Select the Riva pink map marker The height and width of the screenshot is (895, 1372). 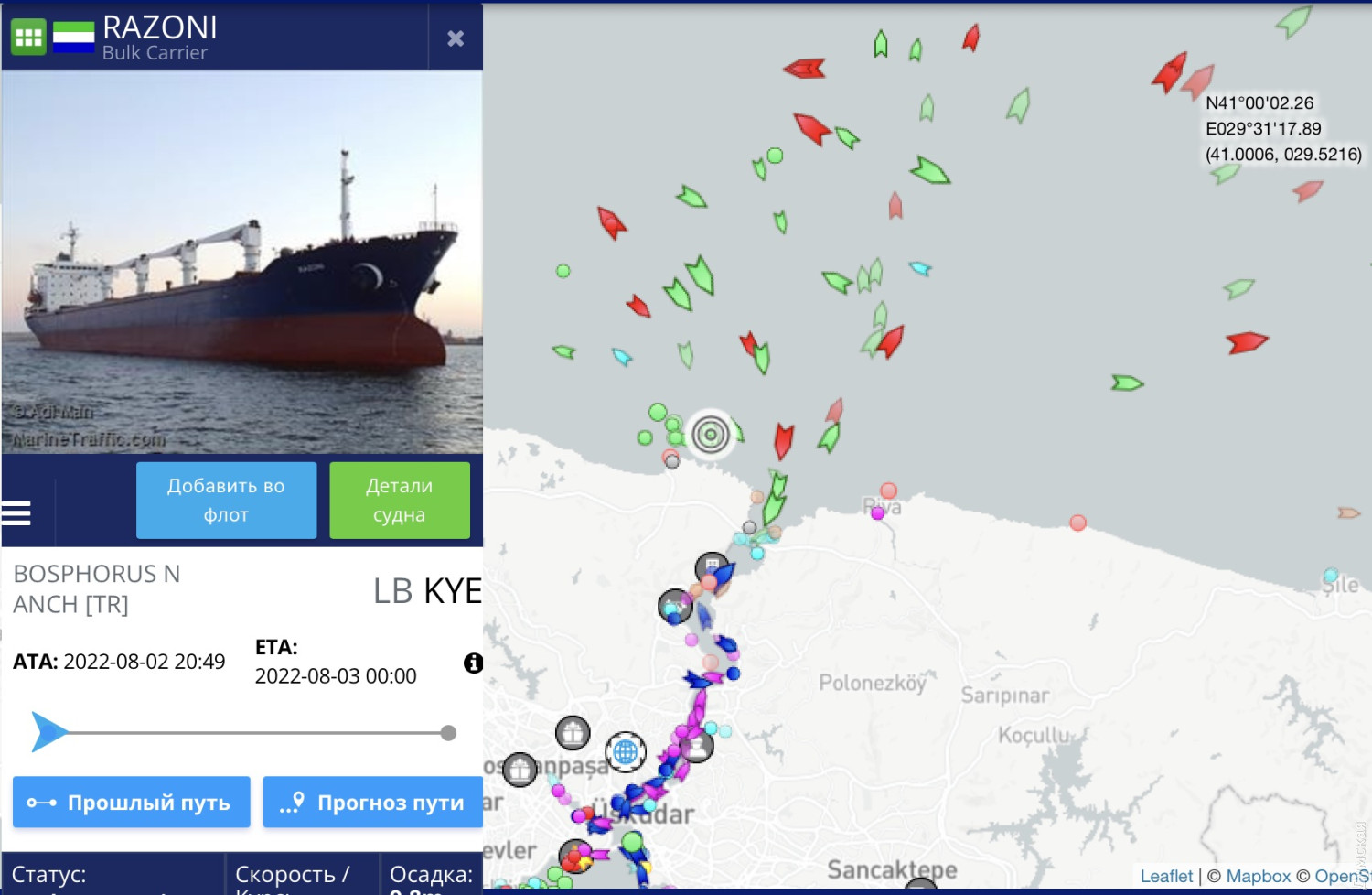click(878, 513)
